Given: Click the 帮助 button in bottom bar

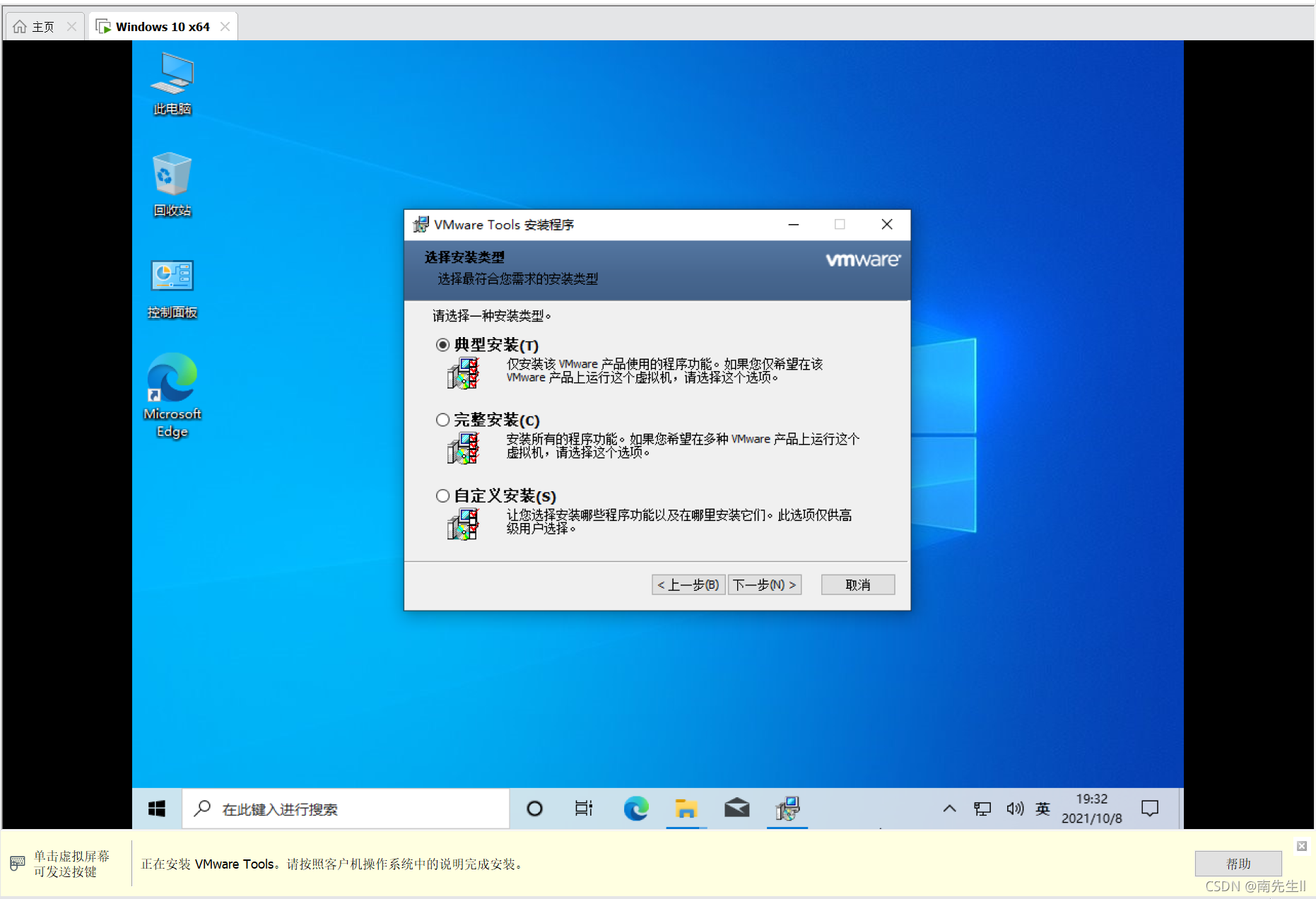Looking at the screenshot, I should [1238, 864].
